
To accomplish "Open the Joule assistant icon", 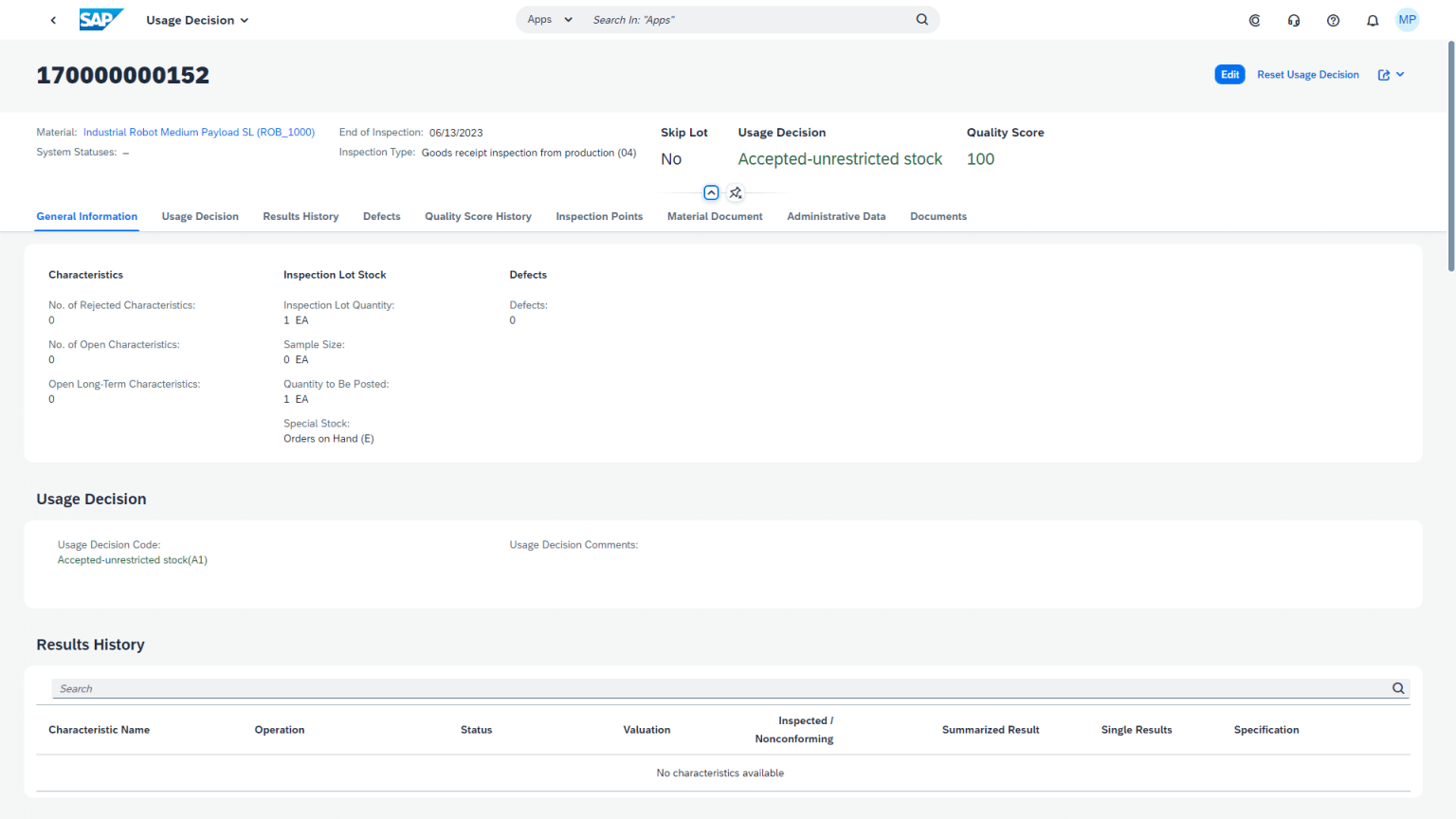I will [x=1254, y=19].
